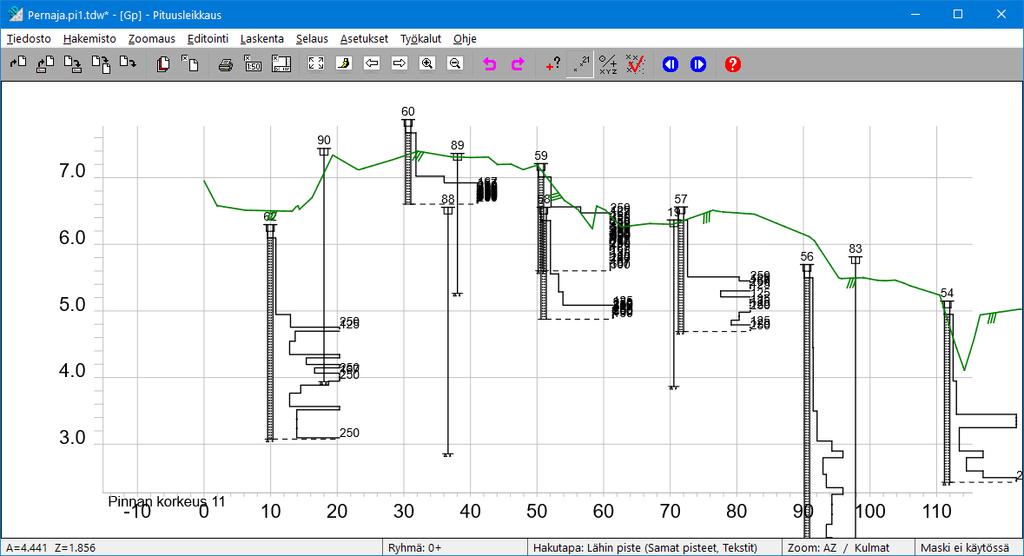Open the Laskenta menu
The height and width of the screenshot is (556, 1024).
(x=262, y=39)
